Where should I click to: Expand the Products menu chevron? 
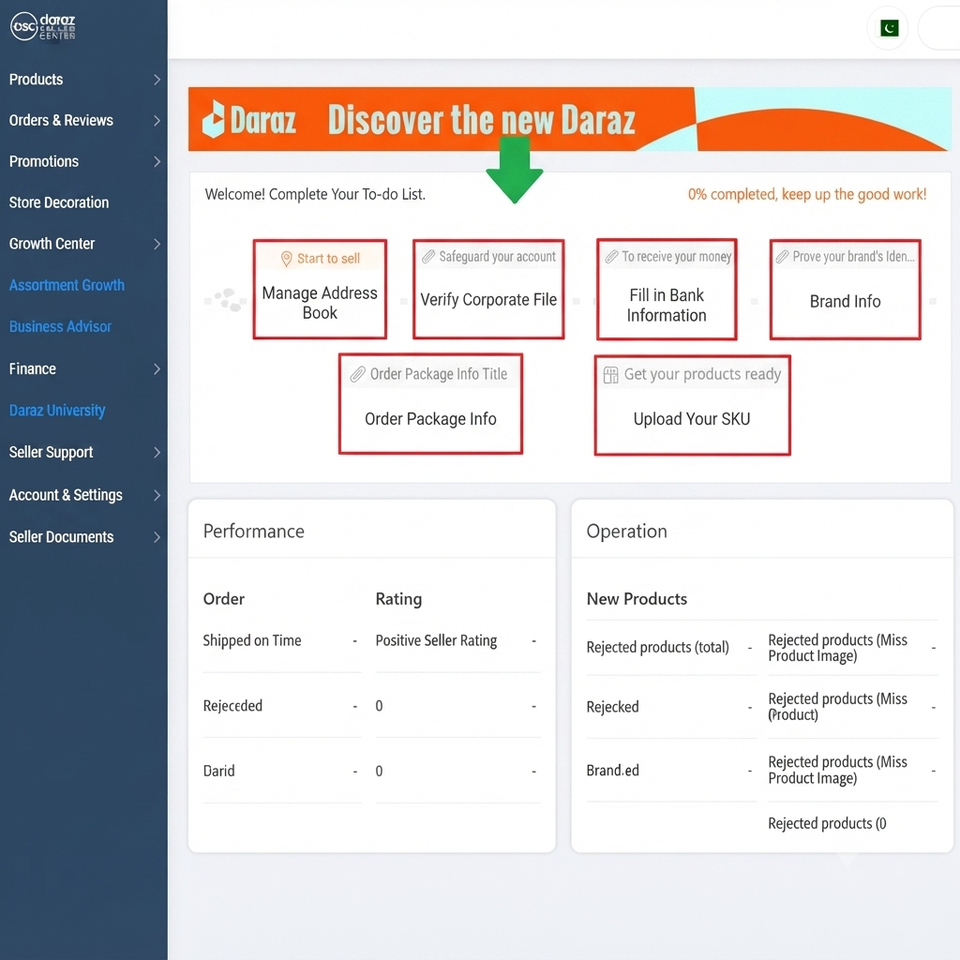[x=157, y=80]
